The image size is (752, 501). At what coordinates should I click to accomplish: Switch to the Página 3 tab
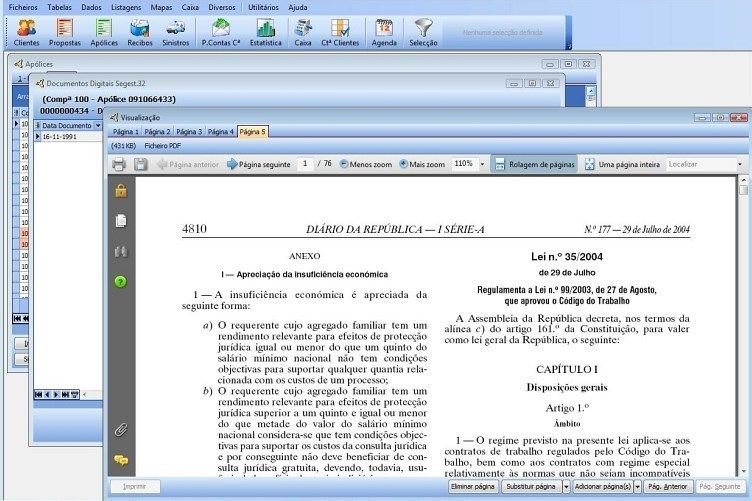(x=189, y=132)
